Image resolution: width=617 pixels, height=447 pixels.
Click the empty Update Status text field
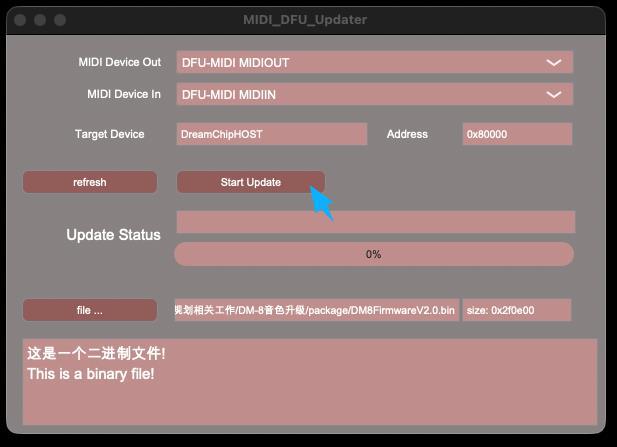(375, 222)
